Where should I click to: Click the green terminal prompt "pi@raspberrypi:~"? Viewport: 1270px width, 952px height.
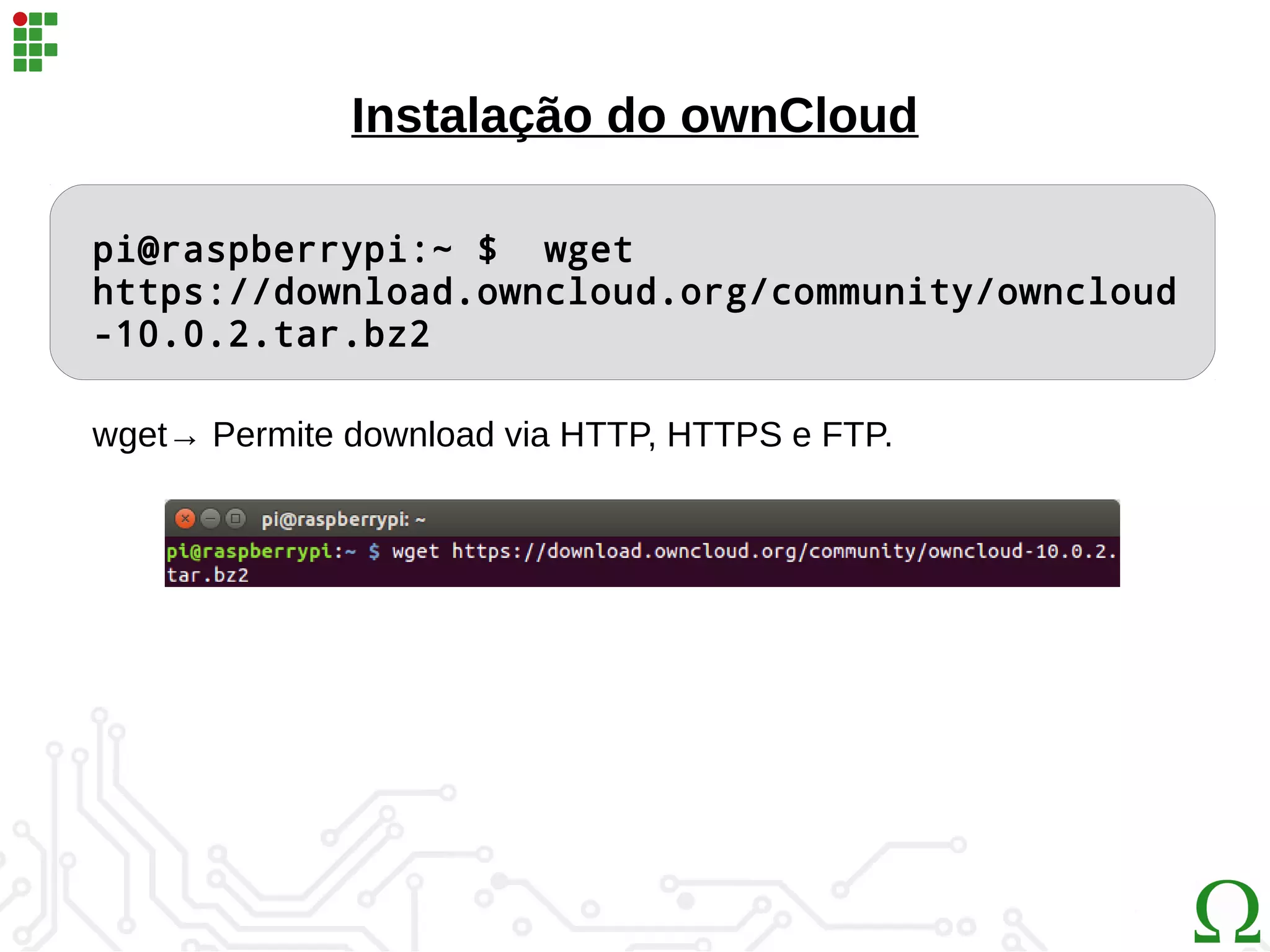262,551
